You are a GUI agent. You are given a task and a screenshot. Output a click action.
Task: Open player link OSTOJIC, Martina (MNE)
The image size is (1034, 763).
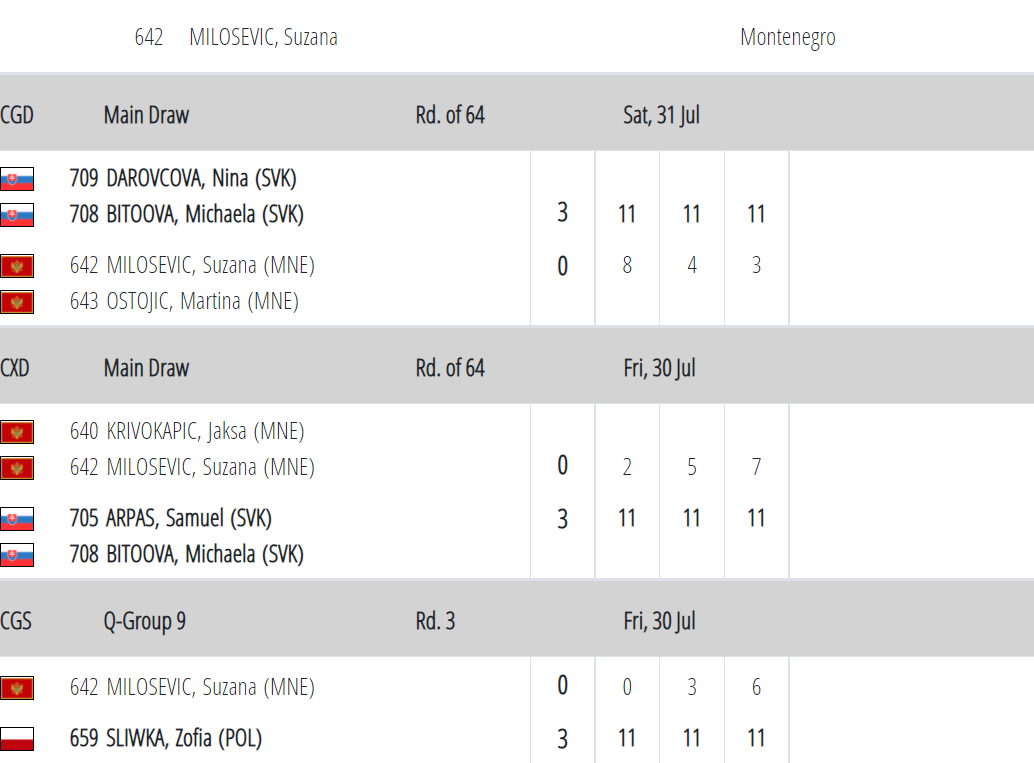tap(184, 301)
